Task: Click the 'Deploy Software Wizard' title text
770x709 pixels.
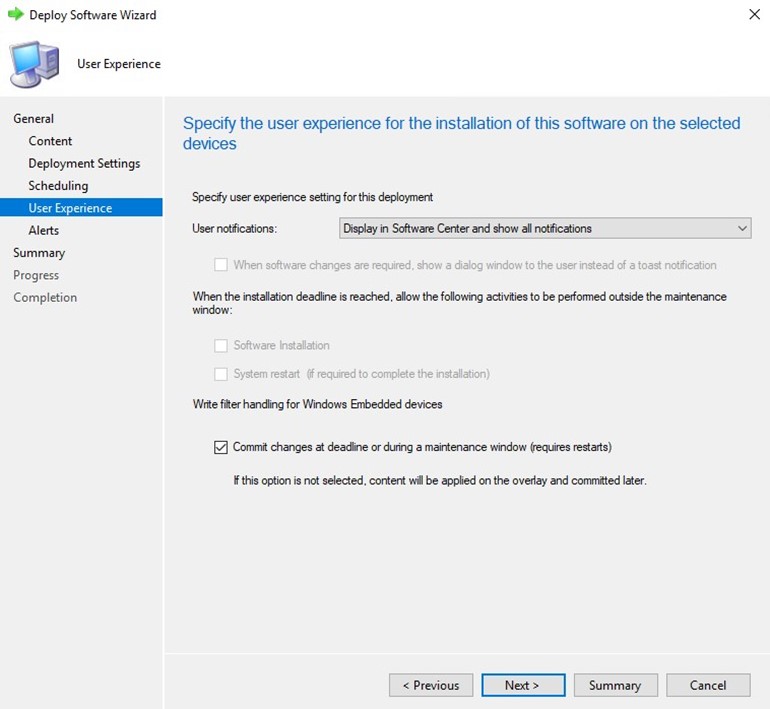Action: point(93,15)
